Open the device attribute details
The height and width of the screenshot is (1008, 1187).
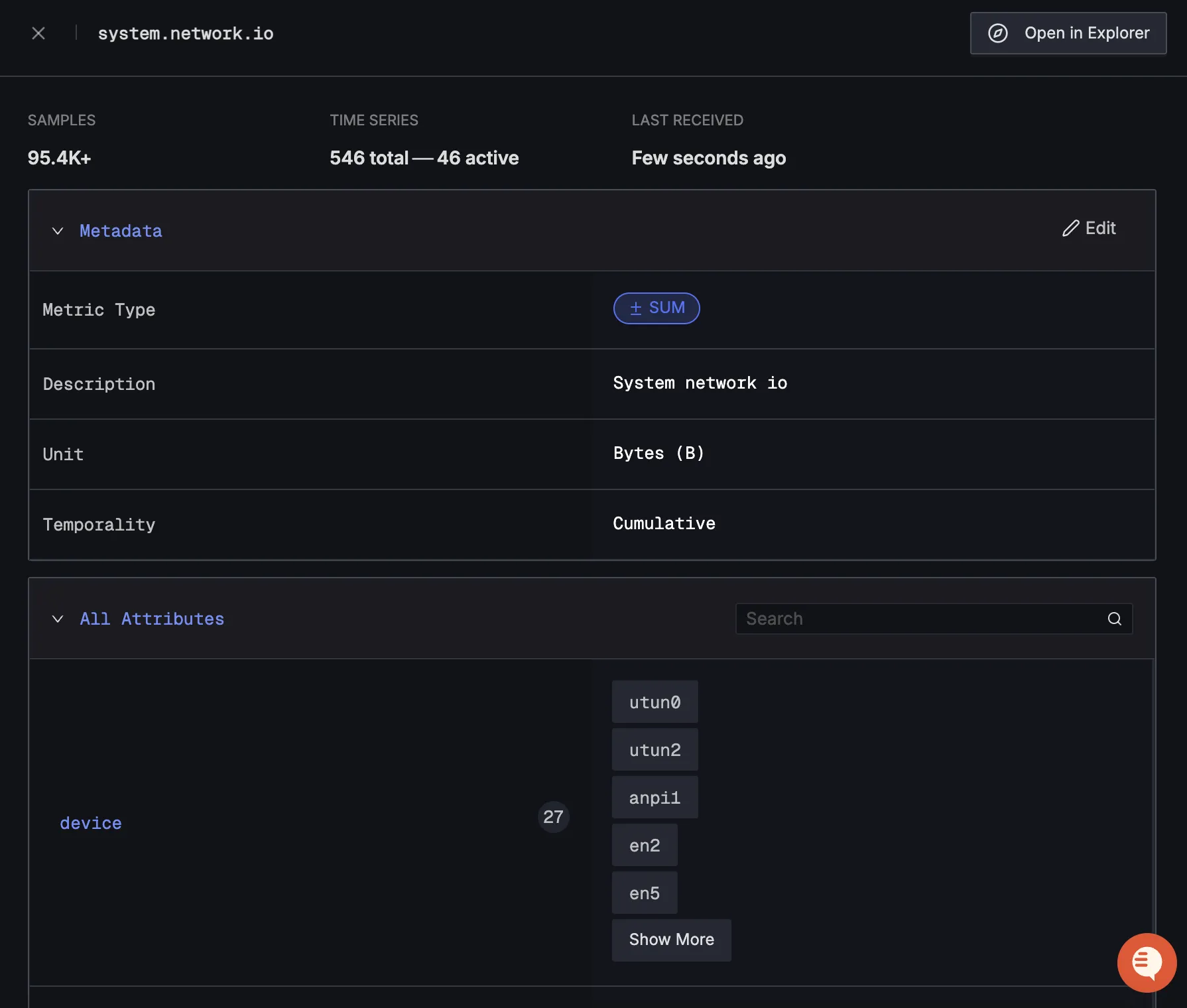point(90,823)
